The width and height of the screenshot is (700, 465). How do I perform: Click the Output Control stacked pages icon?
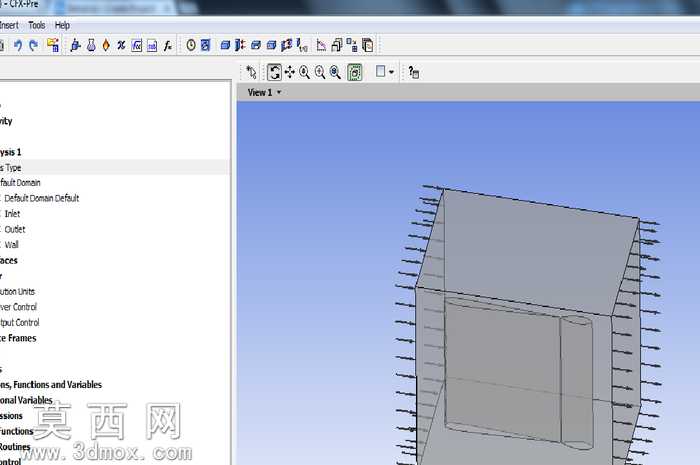337,45
